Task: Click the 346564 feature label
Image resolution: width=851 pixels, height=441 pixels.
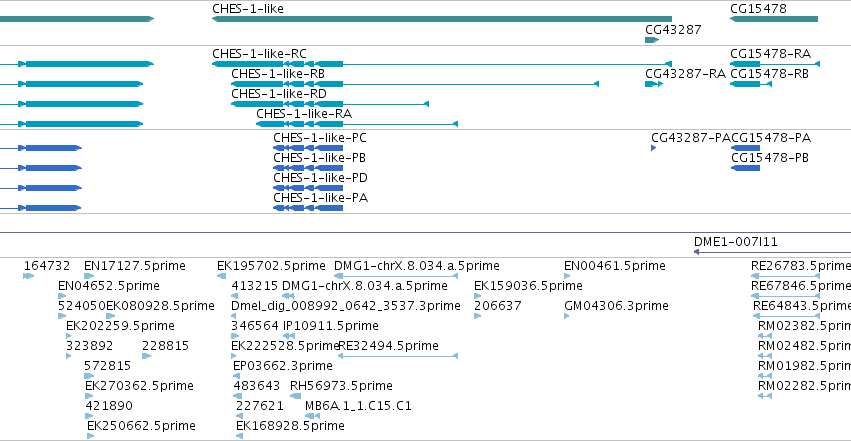Action: pyautogui.click(x=255, y=326)
